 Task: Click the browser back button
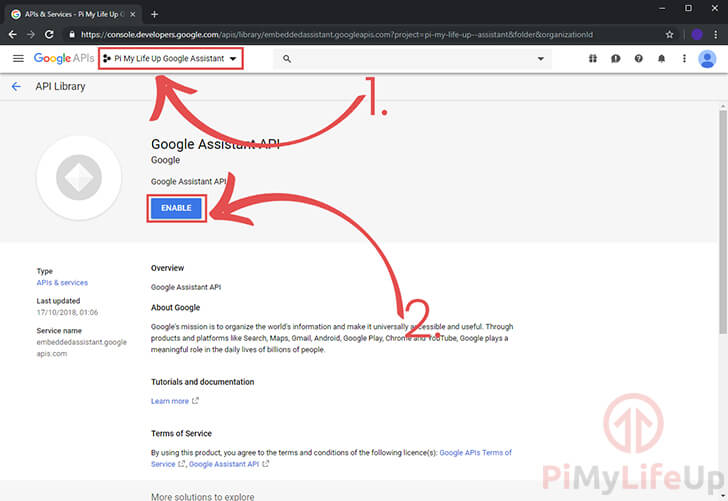tap(13, 34)
